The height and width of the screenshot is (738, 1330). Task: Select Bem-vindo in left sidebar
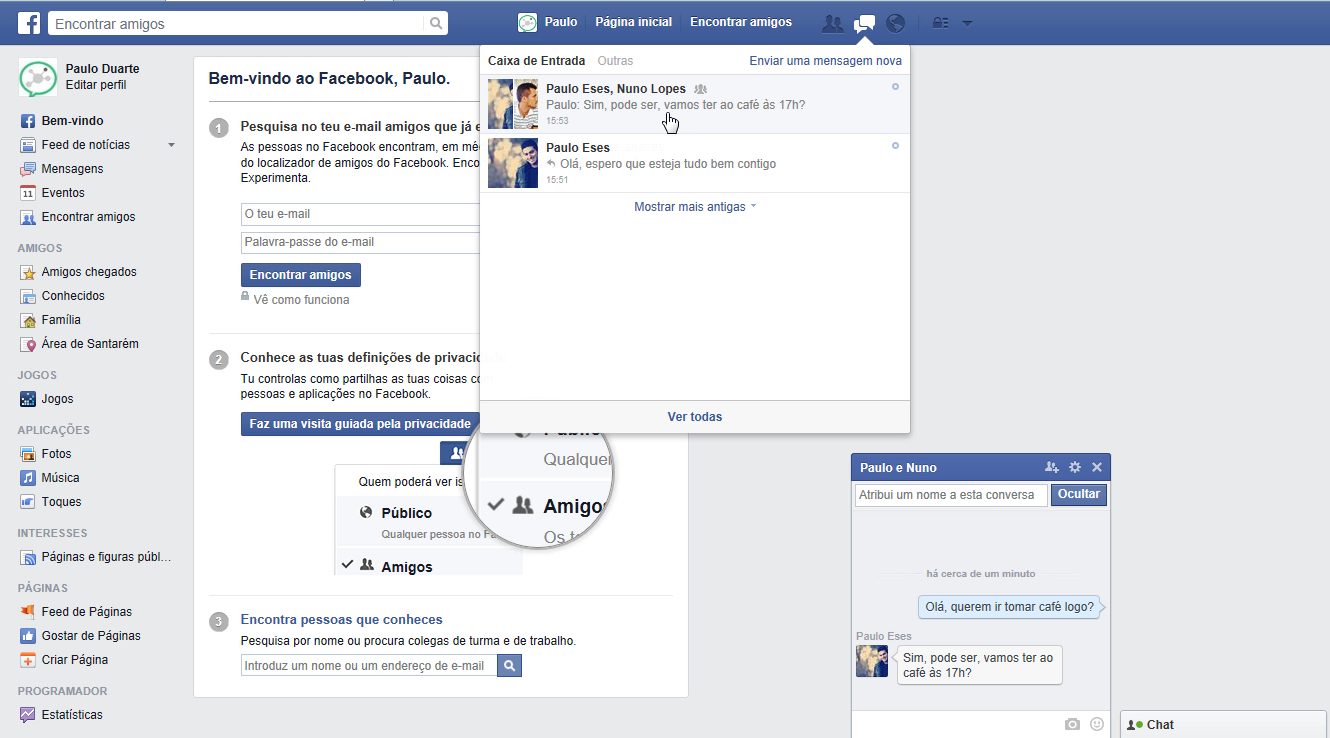coord(72,121)
